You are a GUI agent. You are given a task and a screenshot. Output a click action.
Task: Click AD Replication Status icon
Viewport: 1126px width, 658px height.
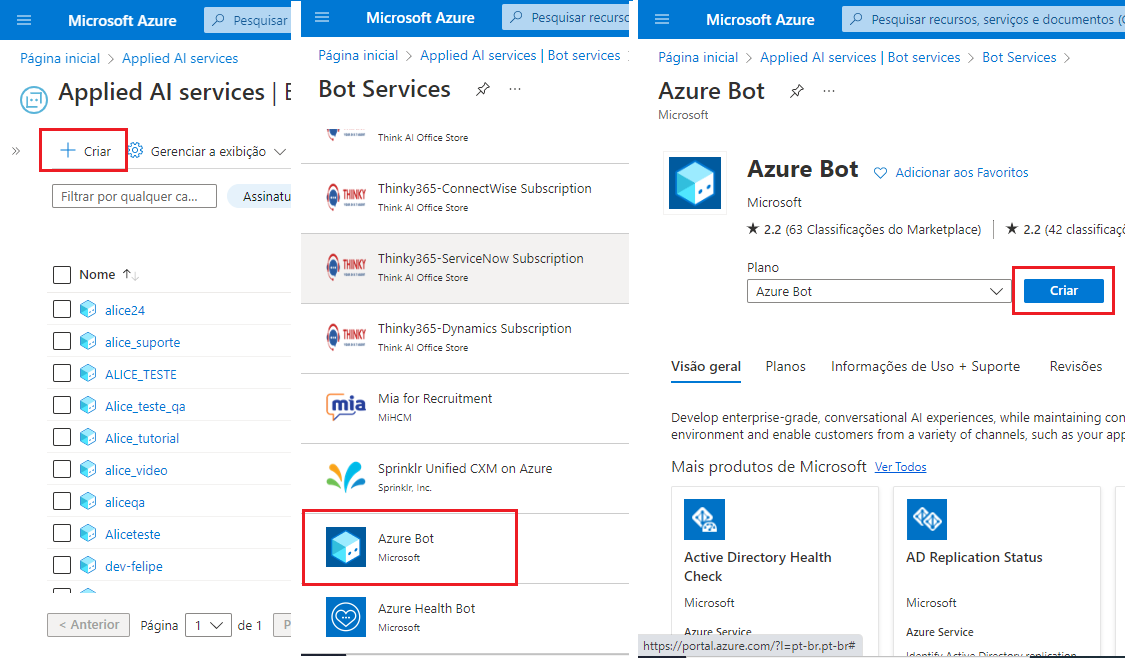[x=926, y=519]
